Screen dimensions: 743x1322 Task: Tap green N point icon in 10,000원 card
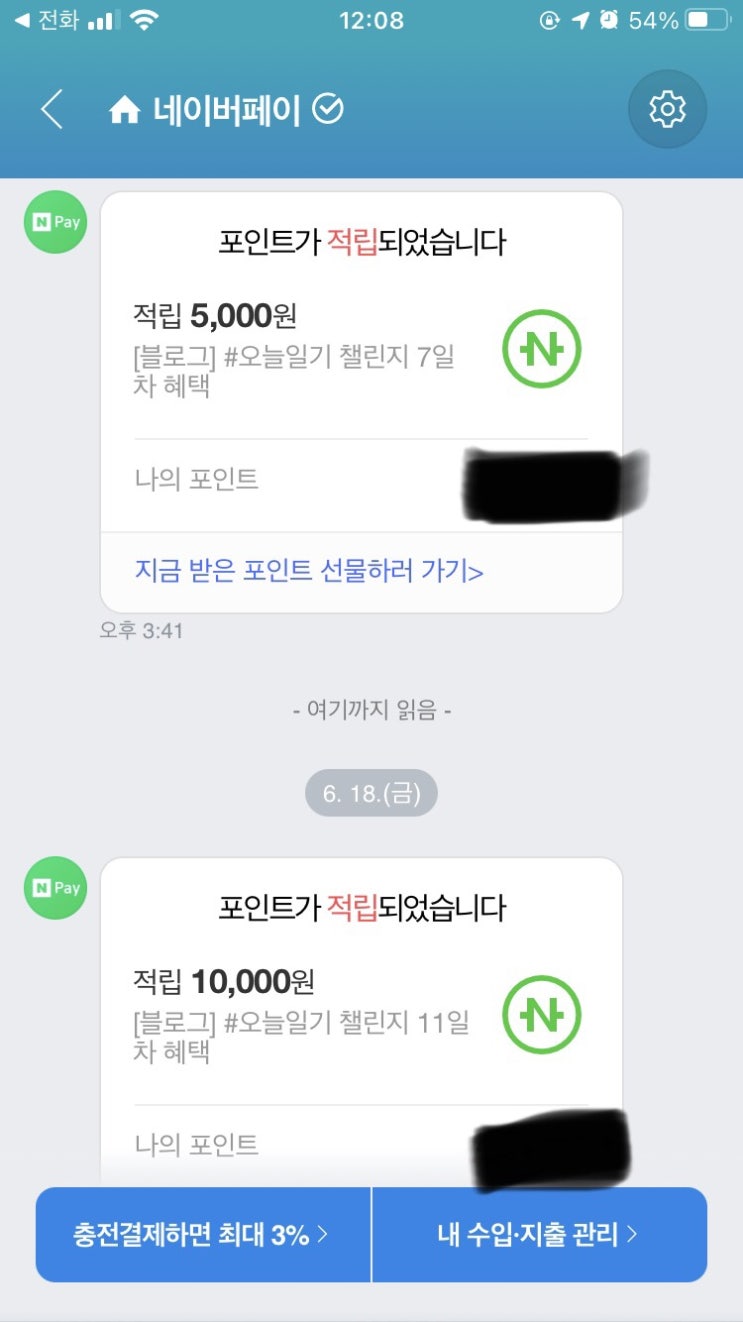point(541,1015)
